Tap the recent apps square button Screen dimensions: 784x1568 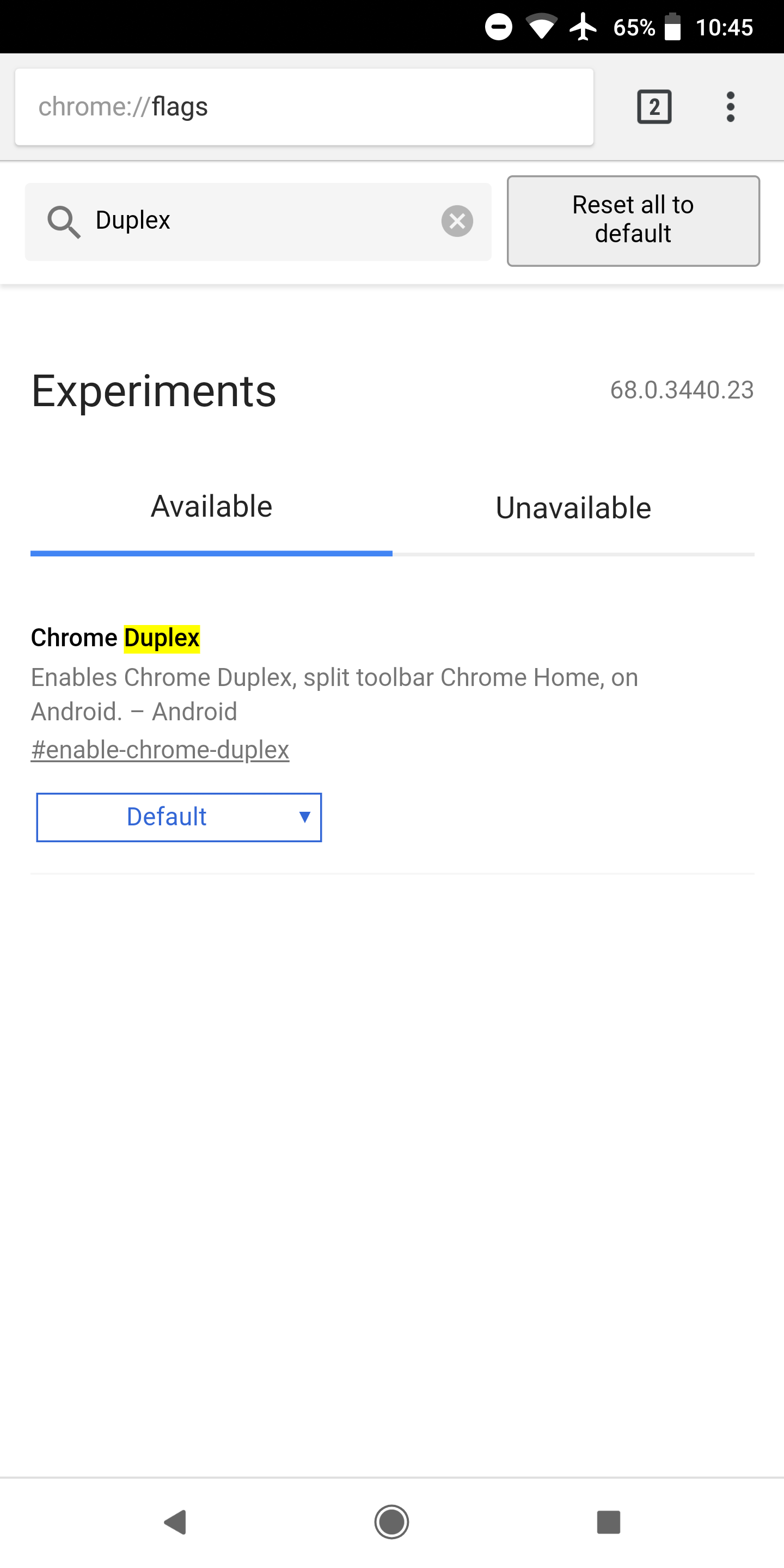[x=609, y=1522]
